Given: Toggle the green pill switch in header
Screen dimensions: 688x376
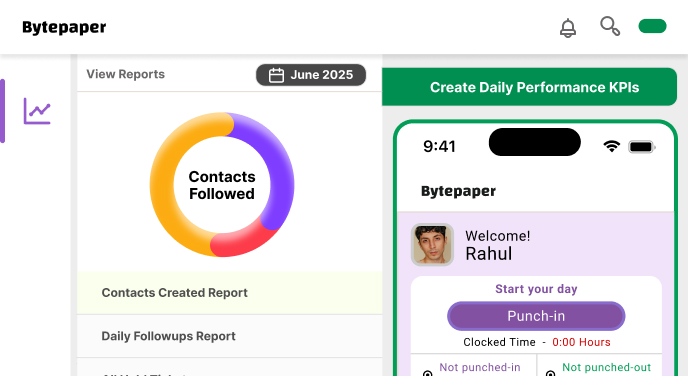Looking at the screenshot, I should [652, 26].
